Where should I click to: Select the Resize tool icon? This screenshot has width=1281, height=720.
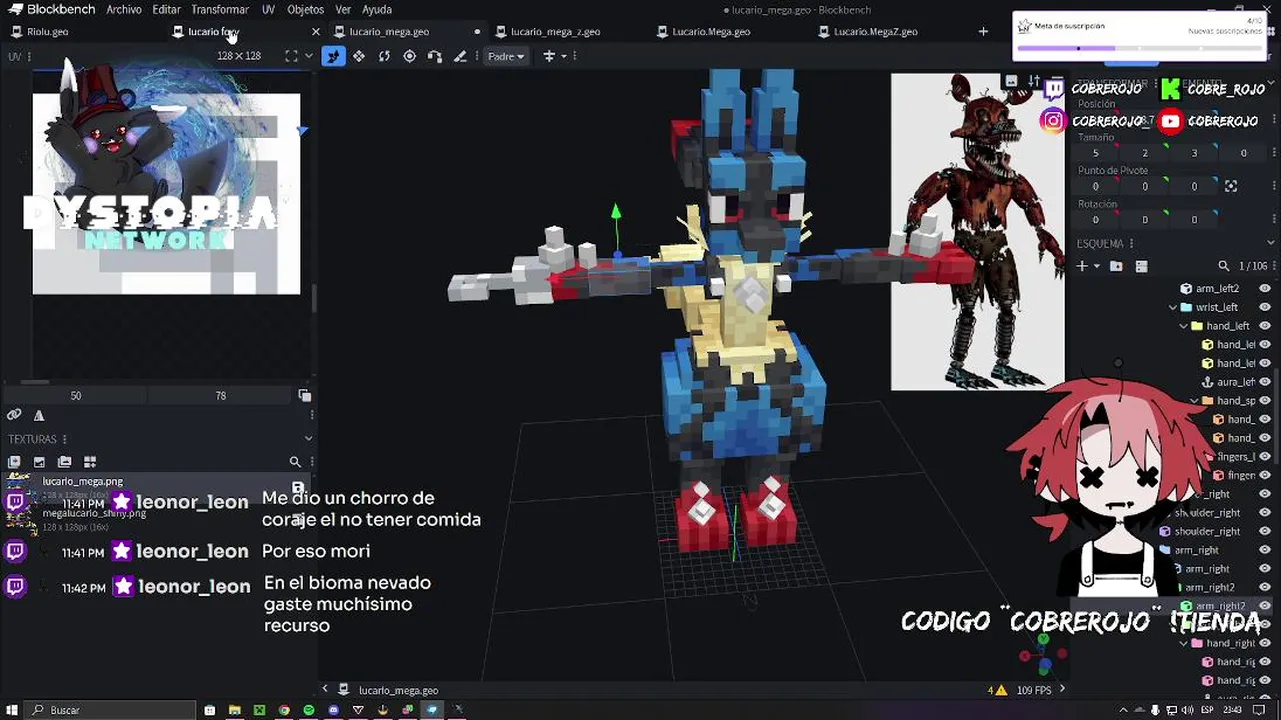(x=359, y=56)
